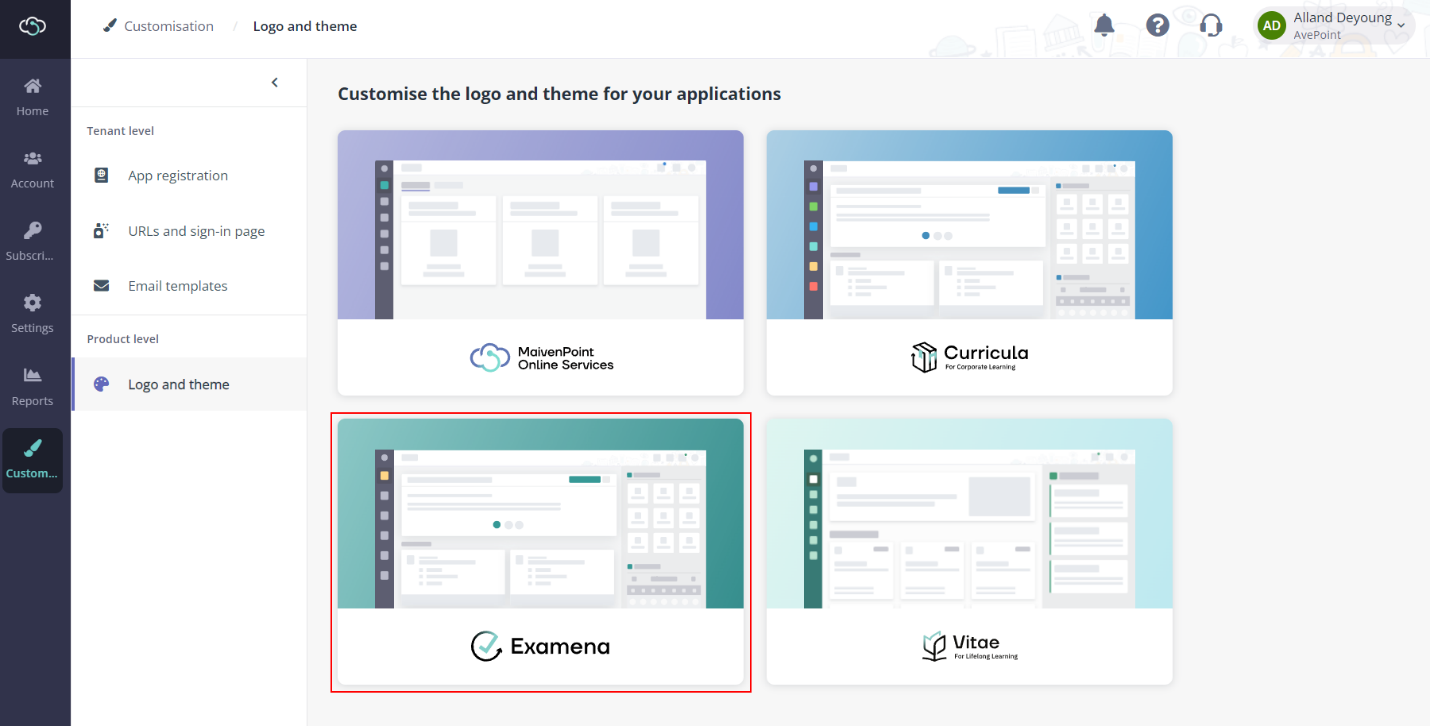Click the Examena logo label

[x=541, y=646]
